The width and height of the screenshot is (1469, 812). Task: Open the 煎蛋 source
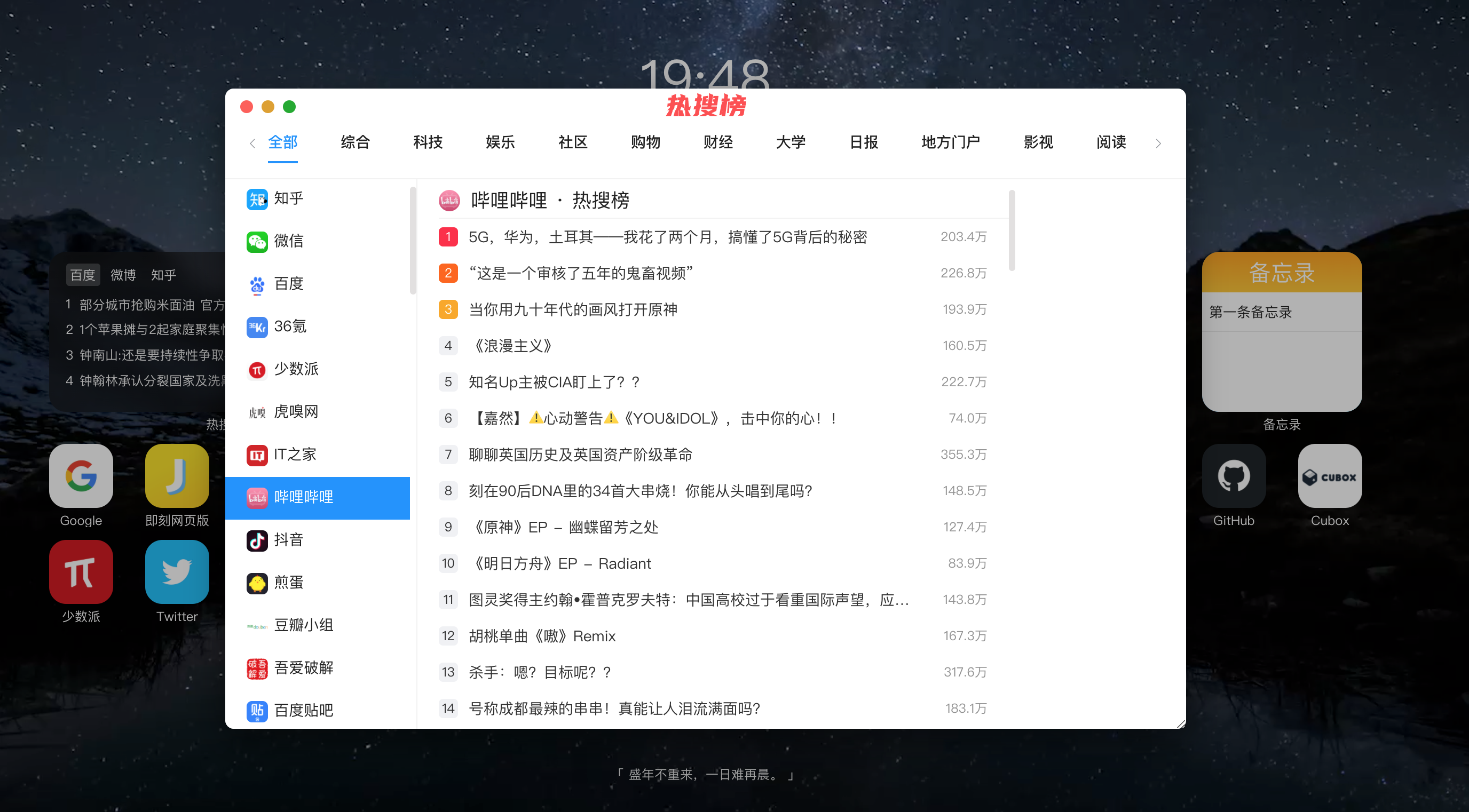(x=288, y=583)
